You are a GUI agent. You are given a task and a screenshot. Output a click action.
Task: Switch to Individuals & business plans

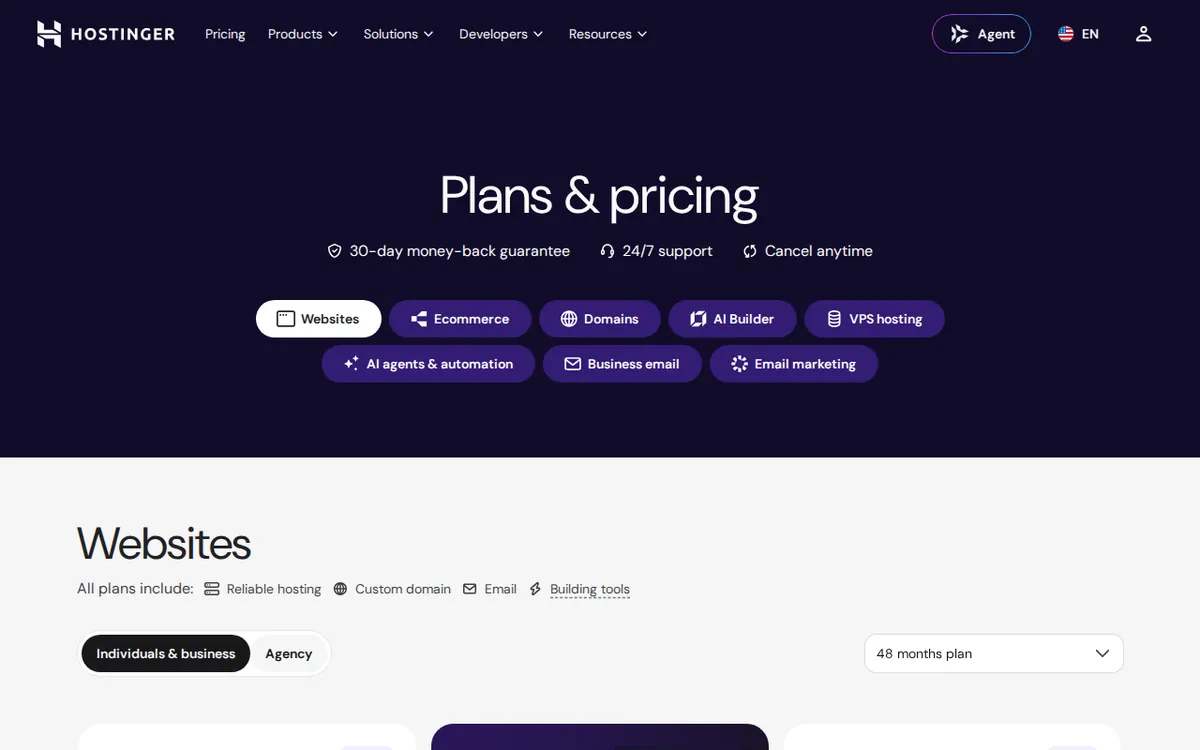(x=166, y=654)
